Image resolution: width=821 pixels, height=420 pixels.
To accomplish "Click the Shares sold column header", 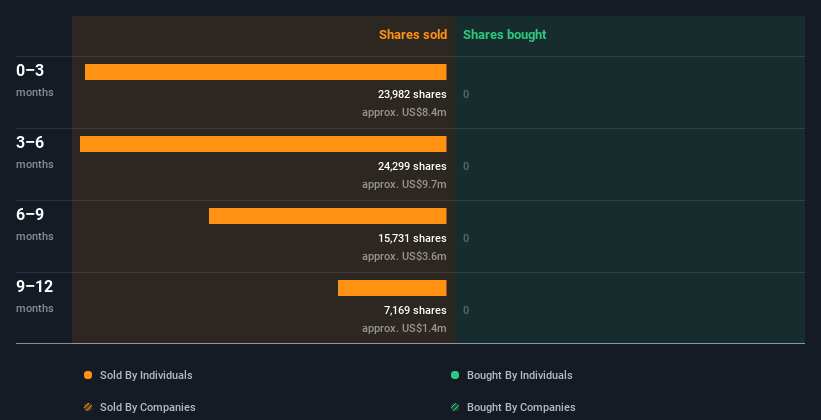I will tap(413, 35).
